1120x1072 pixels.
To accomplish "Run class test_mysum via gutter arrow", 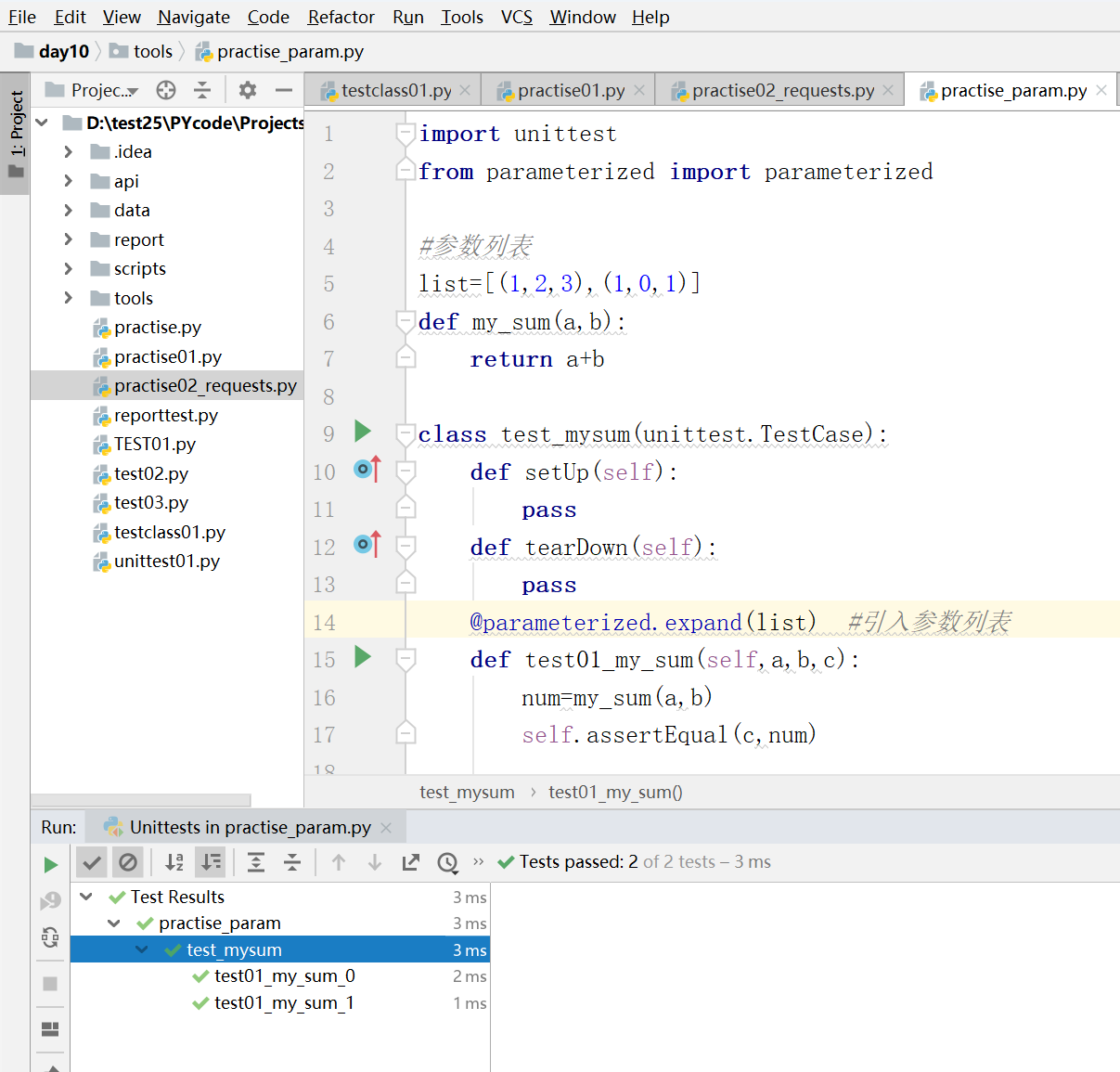I will click(x=363, y=432).
